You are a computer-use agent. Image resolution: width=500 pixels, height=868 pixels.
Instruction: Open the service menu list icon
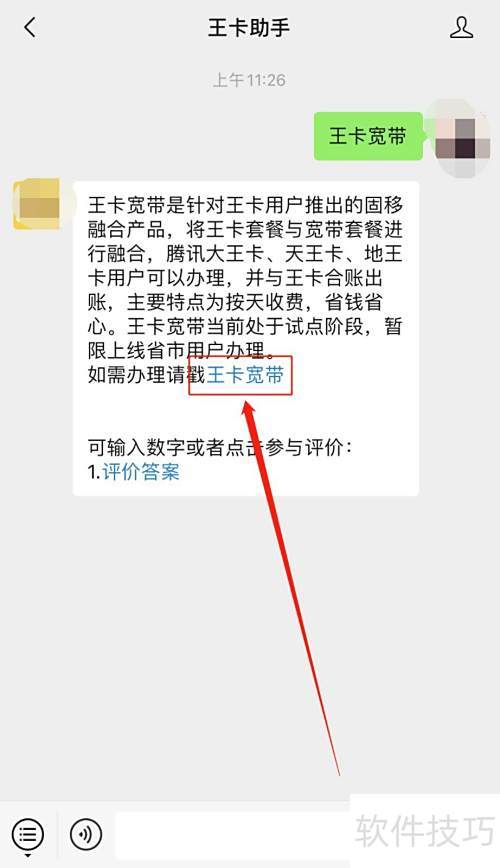pos(28,834)
